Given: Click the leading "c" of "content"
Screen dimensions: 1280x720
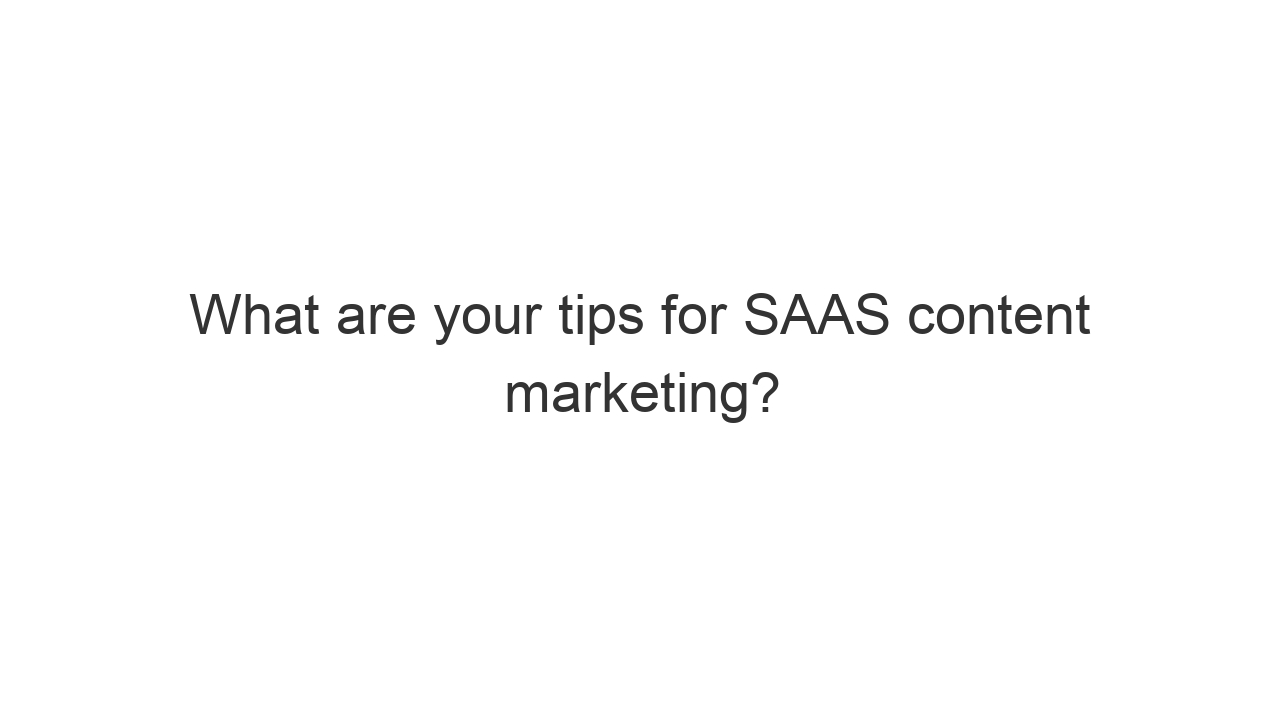Looking at the screenshot, I should [921, 318].
